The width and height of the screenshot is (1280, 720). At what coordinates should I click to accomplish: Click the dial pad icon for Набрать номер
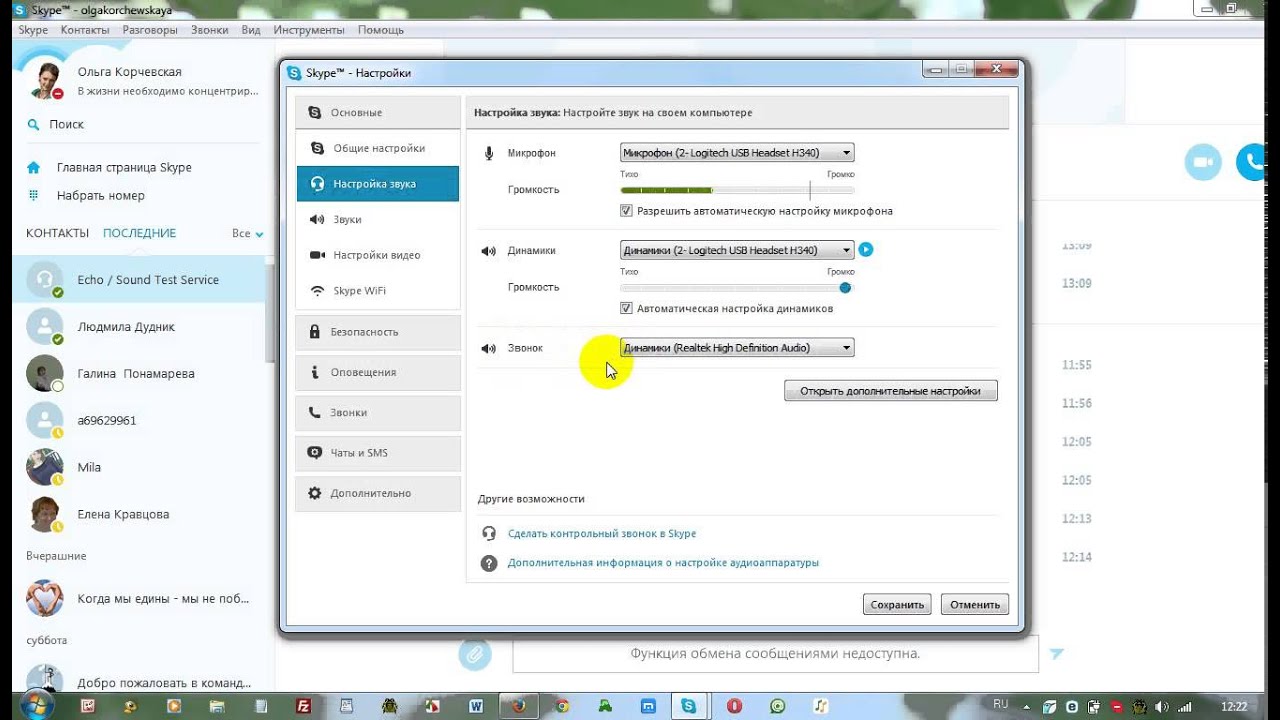click(34, 195)
